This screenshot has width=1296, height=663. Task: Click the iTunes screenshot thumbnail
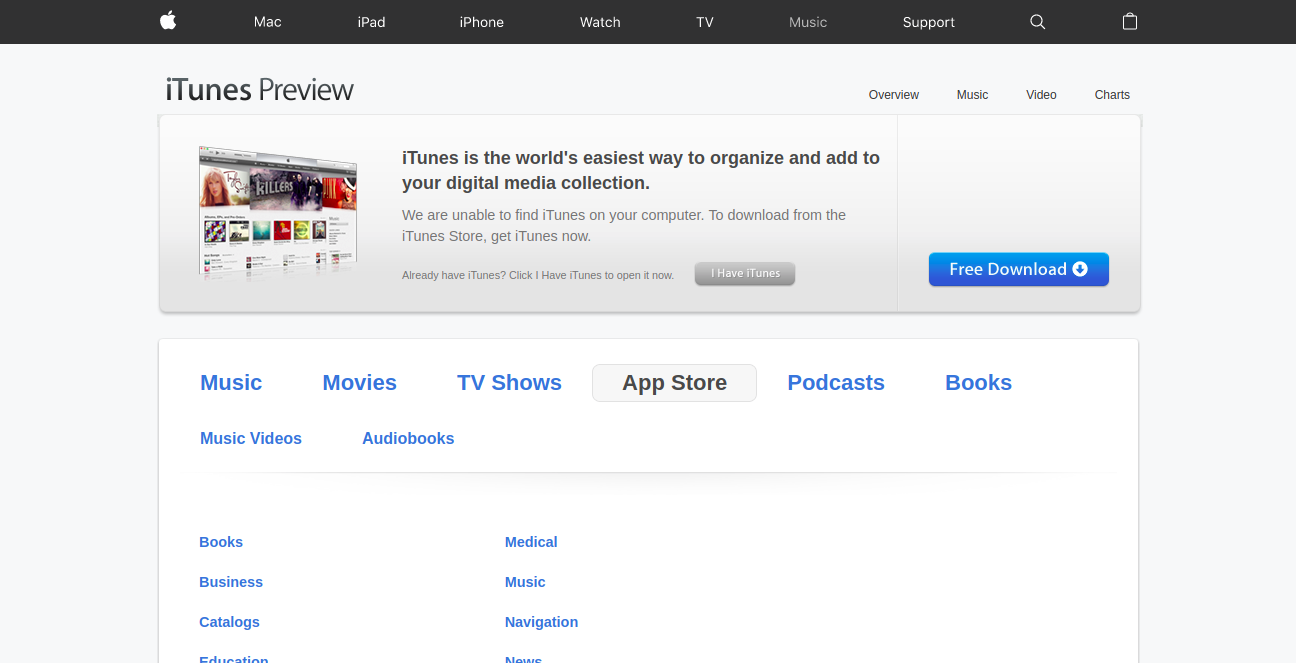point(278,212)
